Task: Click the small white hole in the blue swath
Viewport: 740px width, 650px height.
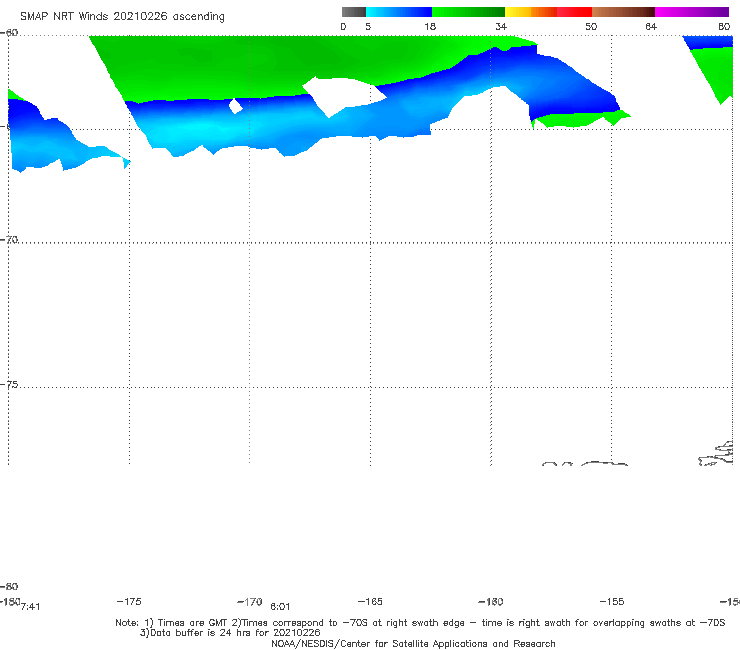Action: coord(235,106)
